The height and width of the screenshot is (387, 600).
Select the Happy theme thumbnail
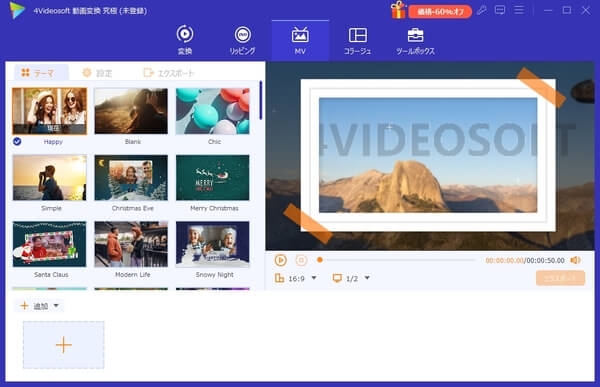point(49,111)
